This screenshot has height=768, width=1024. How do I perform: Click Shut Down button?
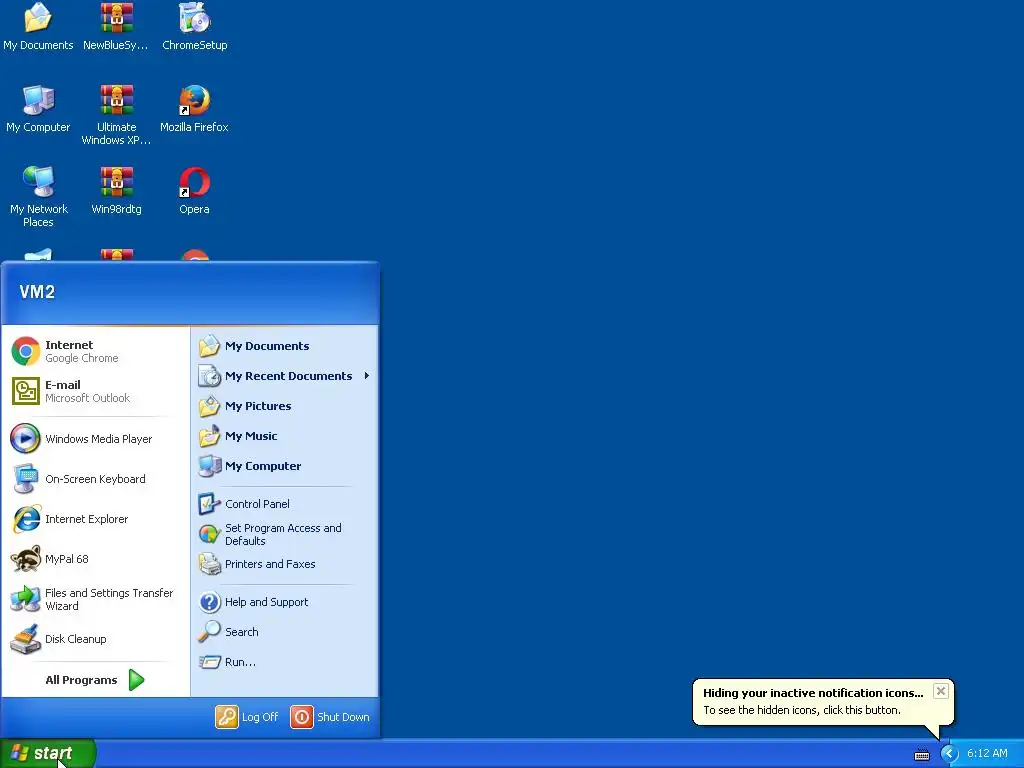point(330,716)
